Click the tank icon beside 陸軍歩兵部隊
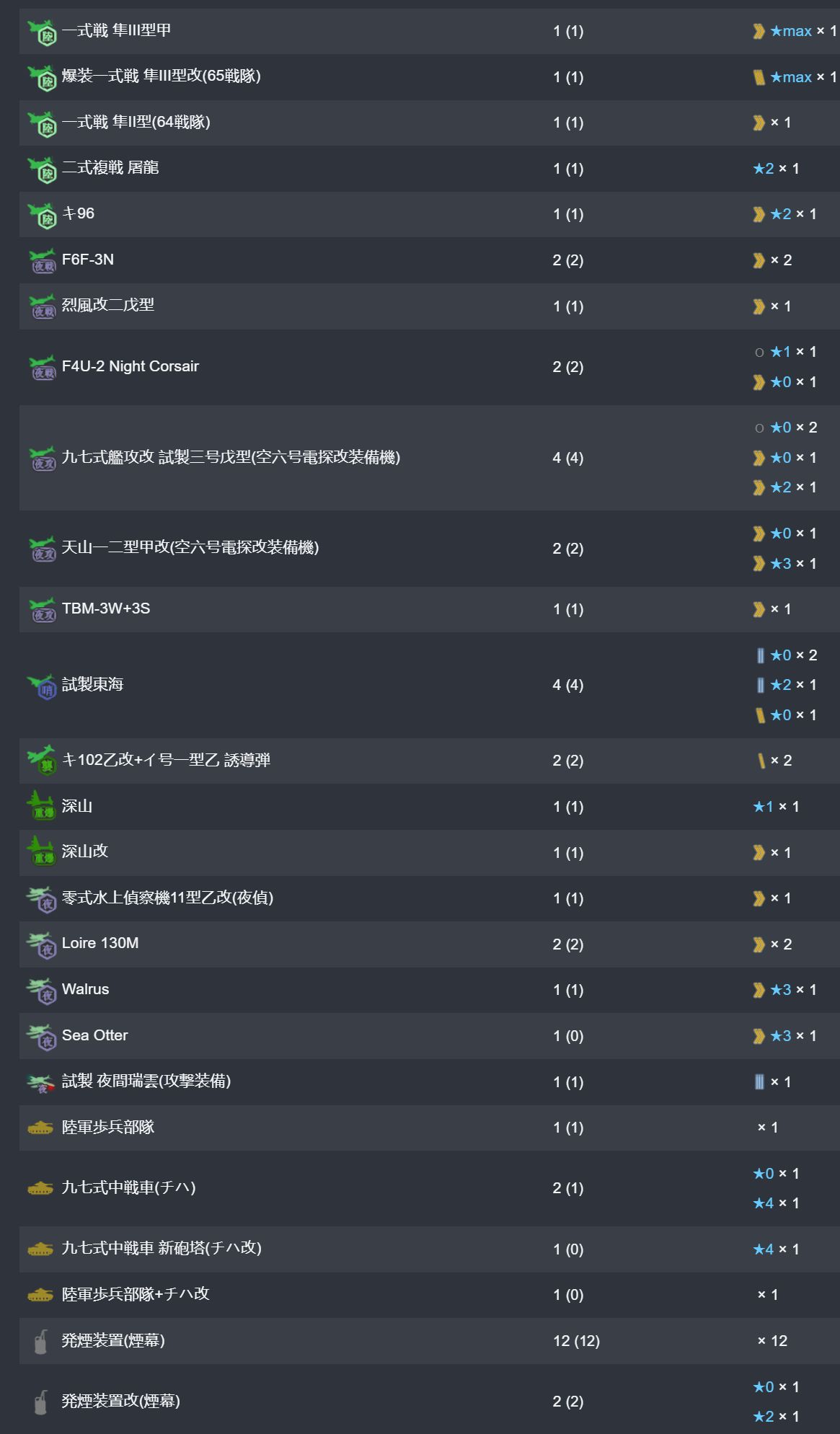 point(40,1128)
